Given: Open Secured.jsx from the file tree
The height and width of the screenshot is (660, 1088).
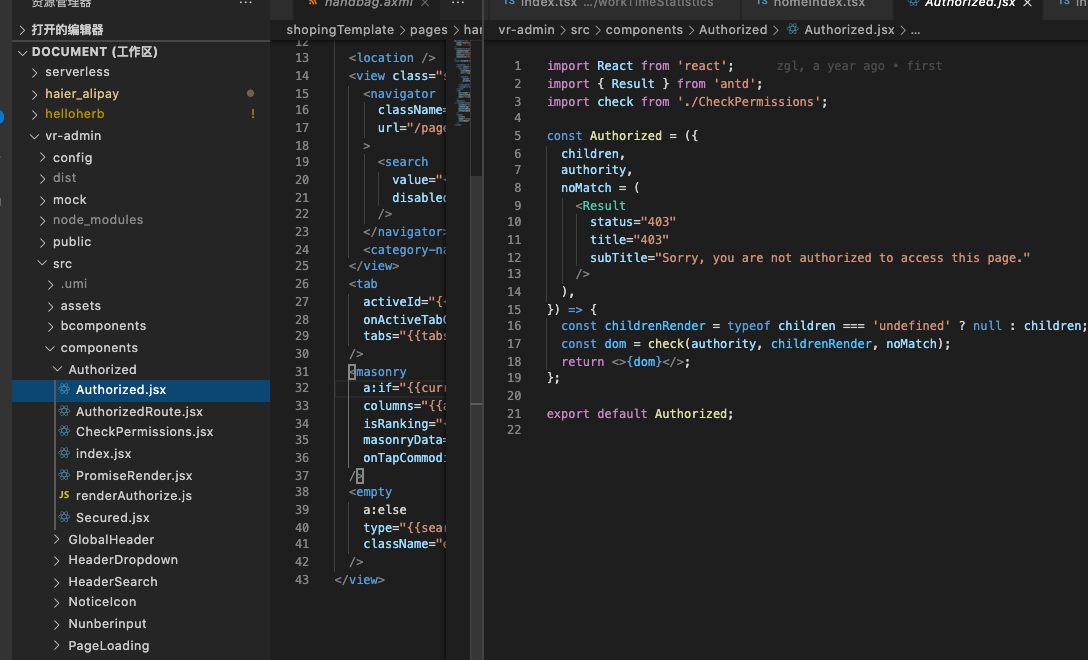Looking at the screenshot, I should (x=112, y=518).
